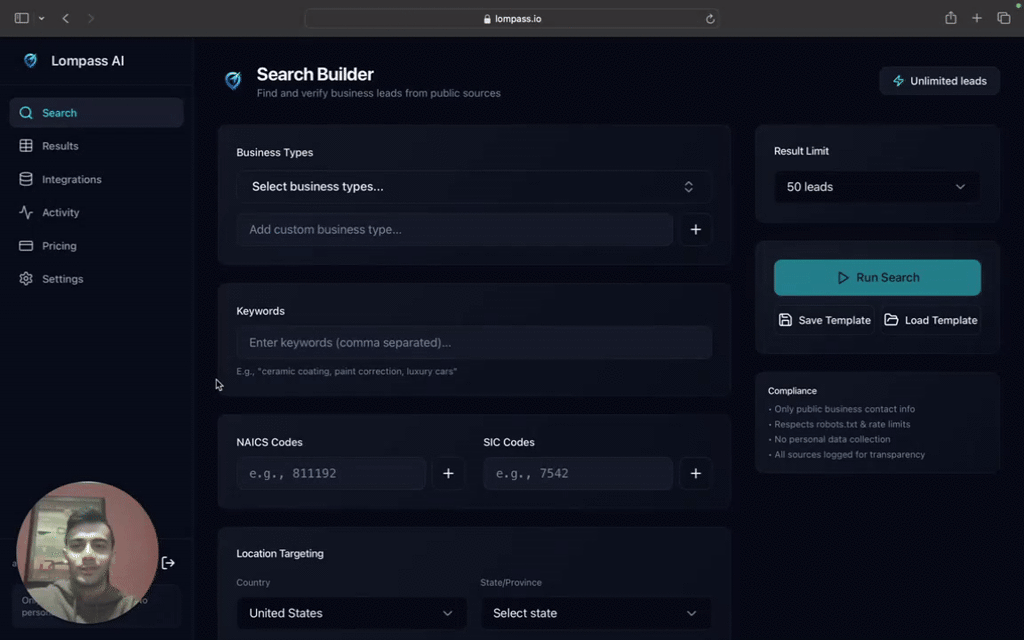Toggle the Safari sidebar icon
The width and height of the screenshot is (1024, 640).
(22, 18)
